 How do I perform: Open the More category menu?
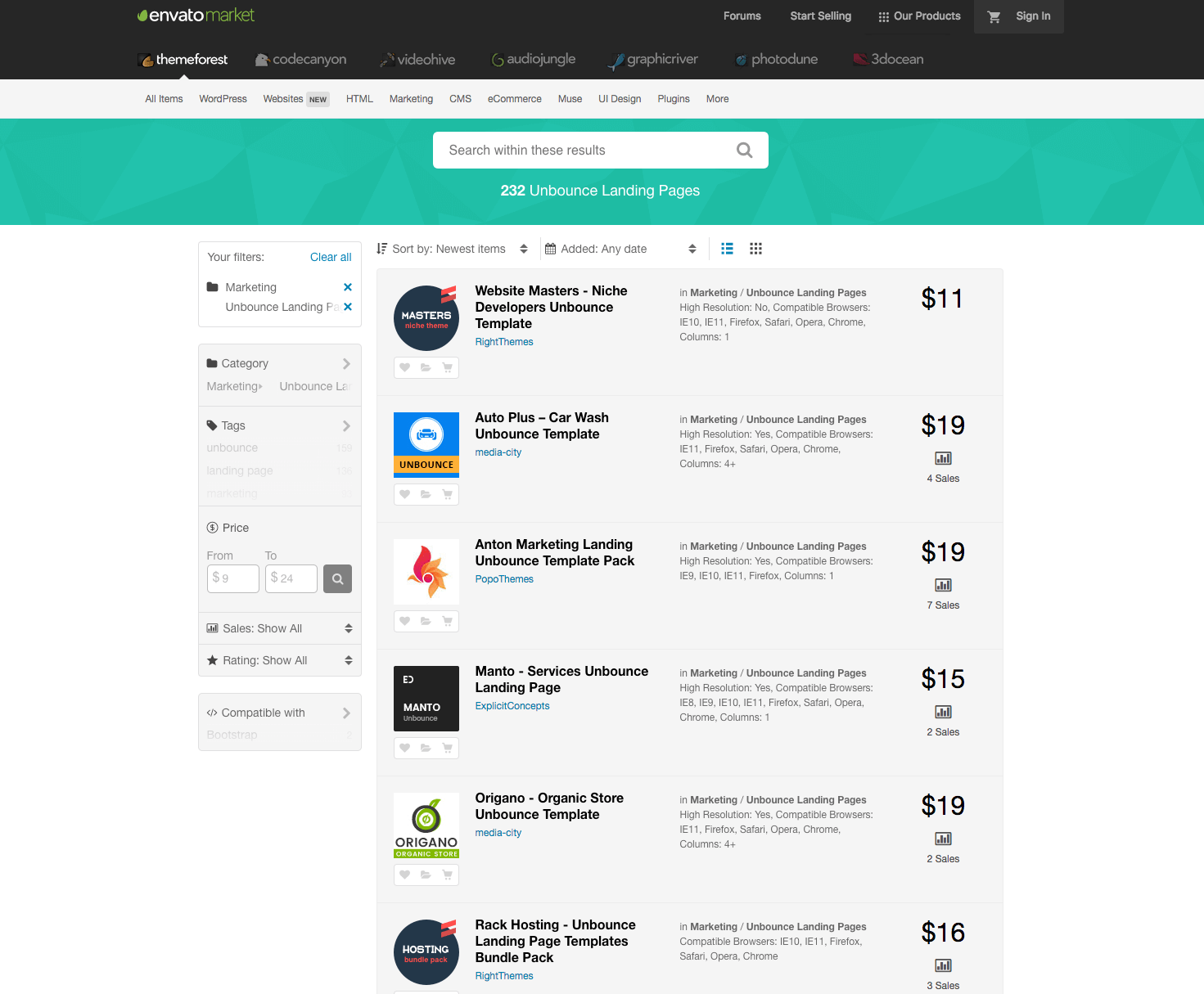coord(717,99)
